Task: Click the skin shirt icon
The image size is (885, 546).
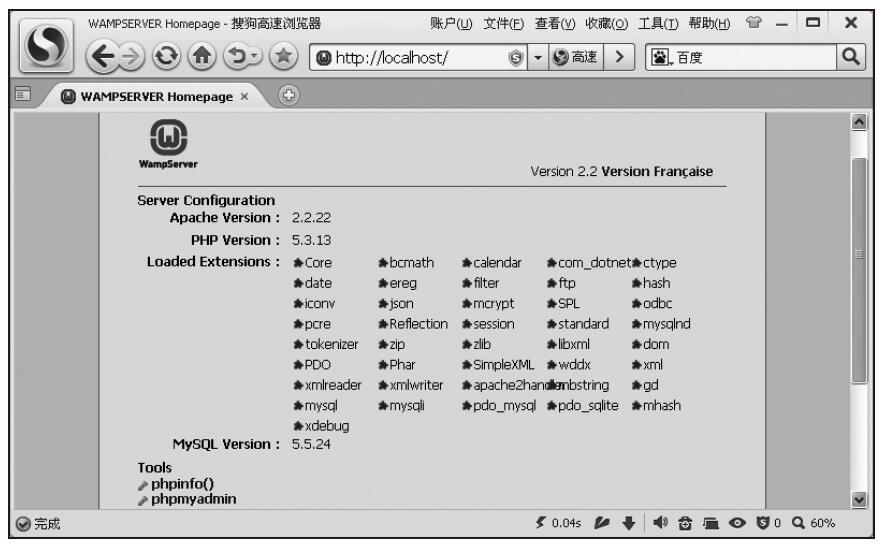Action: point(753,23)
